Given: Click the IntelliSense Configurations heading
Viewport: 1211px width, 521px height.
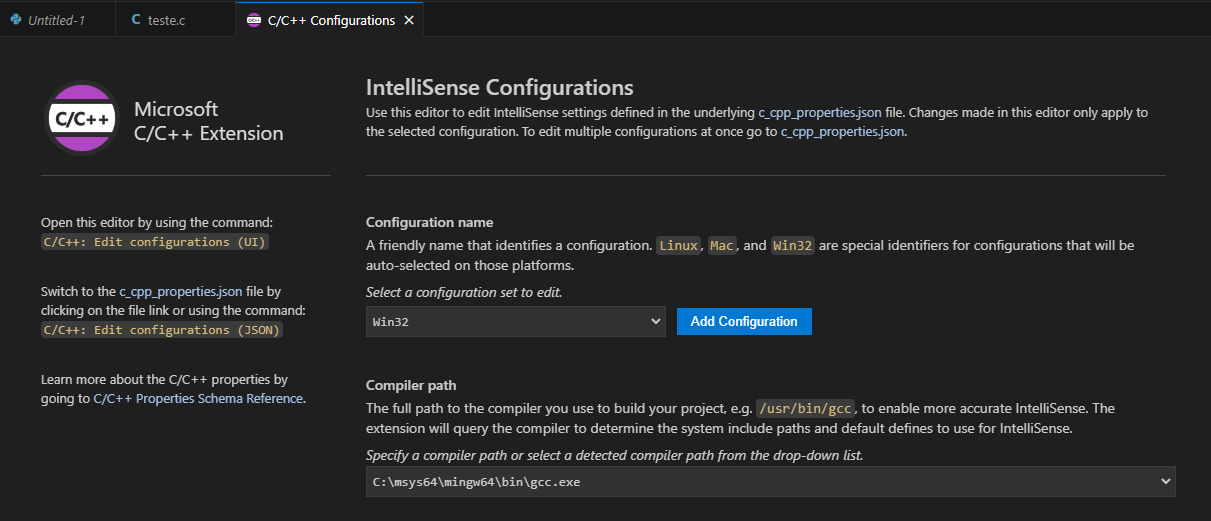Looking at the screenshot, I should click(x=499, y=87).
